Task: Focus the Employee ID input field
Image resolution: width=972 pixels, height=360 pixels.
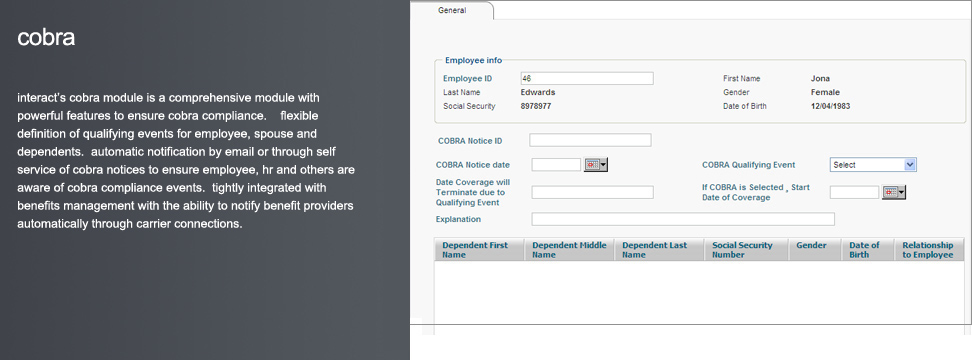Action: pos(586,79)
